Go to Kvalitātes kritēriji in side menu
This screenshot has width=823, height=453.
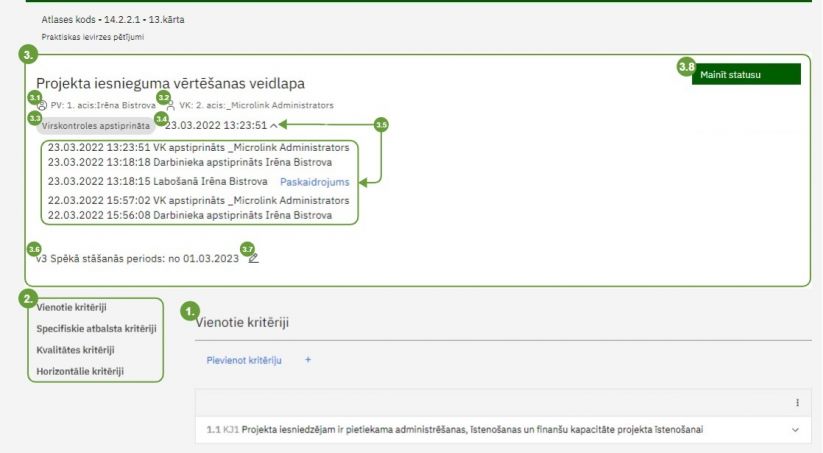[75, 350]
